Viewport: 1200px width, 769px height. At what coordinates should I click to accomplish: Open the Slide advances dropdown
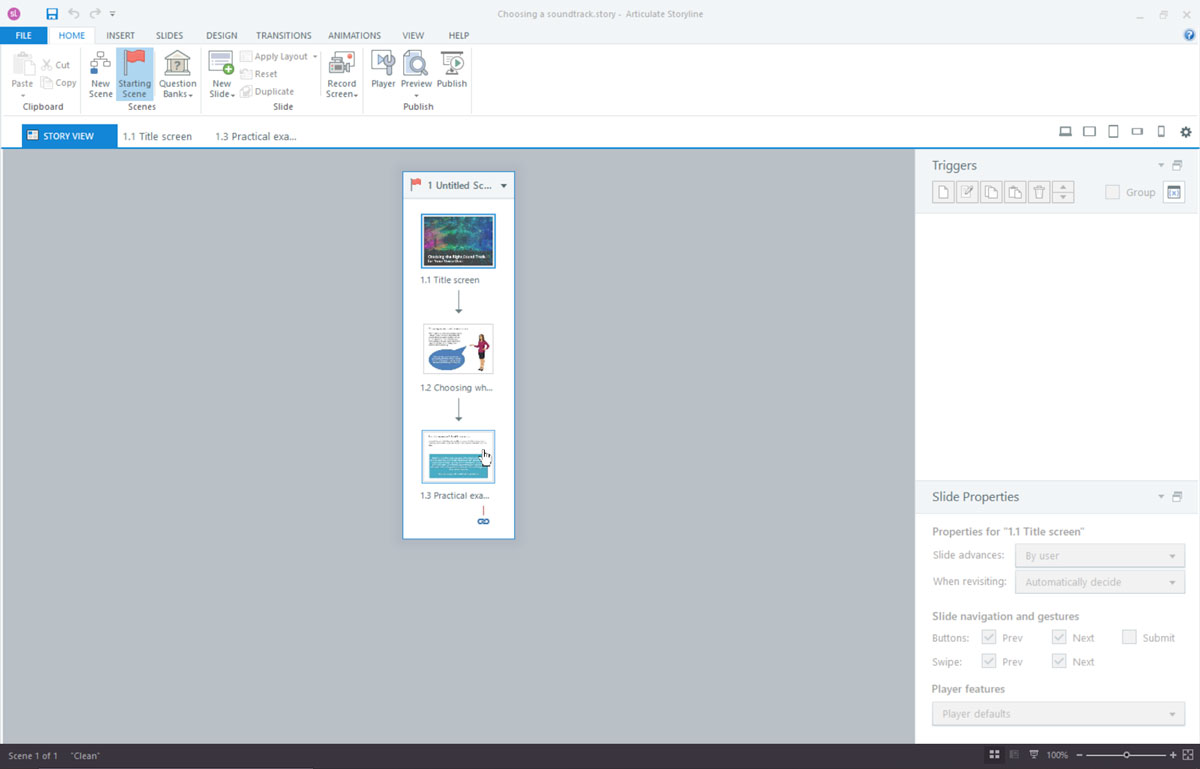pos(1099,556)
